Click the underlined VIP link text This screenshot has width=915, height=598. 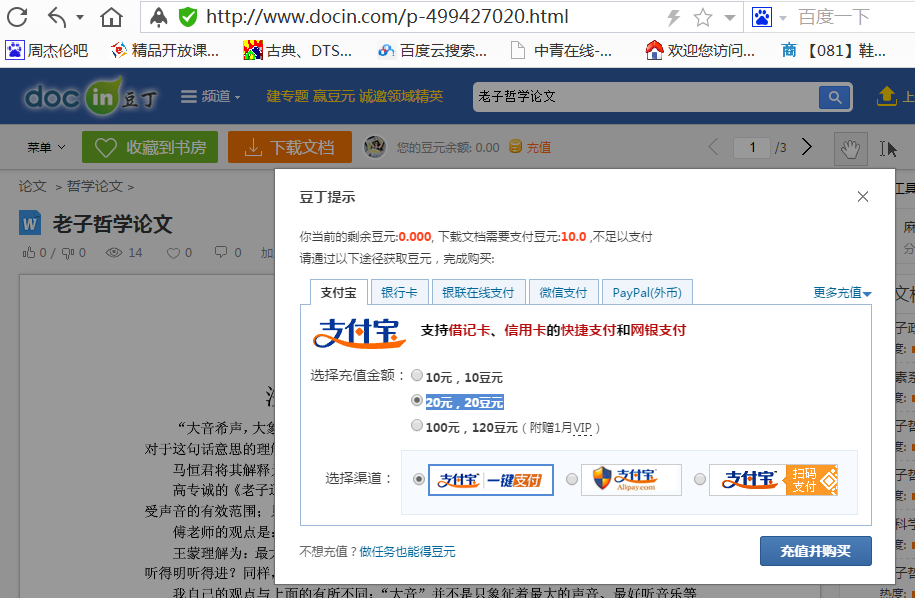pyautogui.click(x=582, y=428)
